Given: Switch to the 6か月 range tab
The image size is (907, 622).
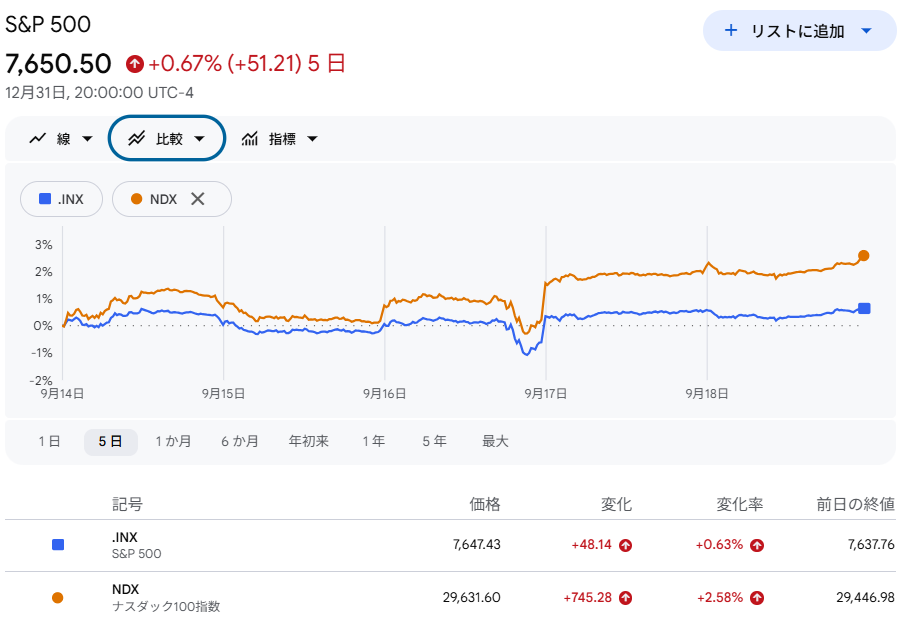Looking at the screenshot, I should [x=239, y=442].
